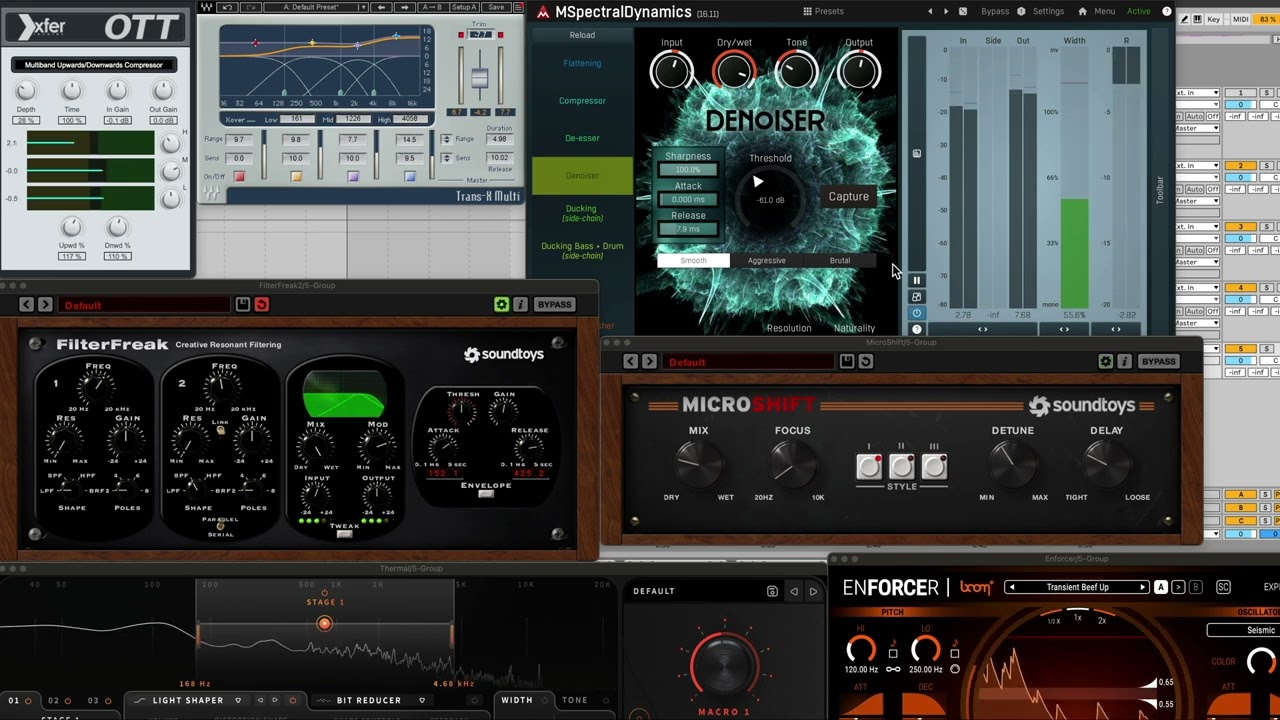Save preset icon in FilterFreak toolbar
Screen dimensions: 1280x720
coord(242,304)
